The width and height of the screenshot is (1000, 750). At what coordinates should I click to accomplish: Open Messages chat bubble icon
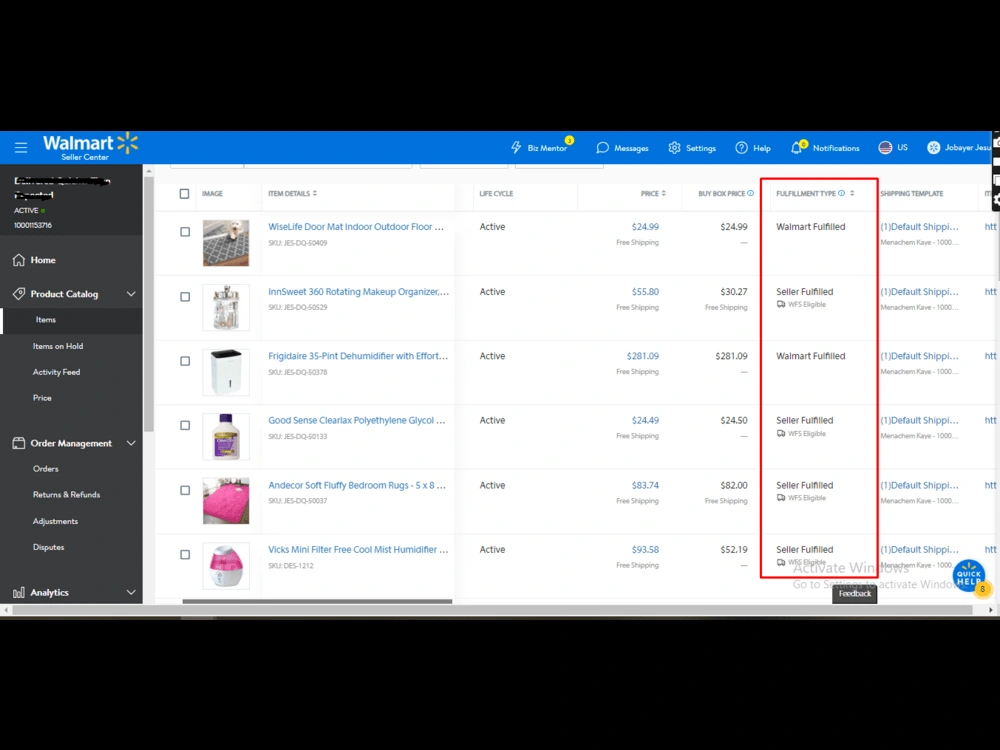coord(602,148)
